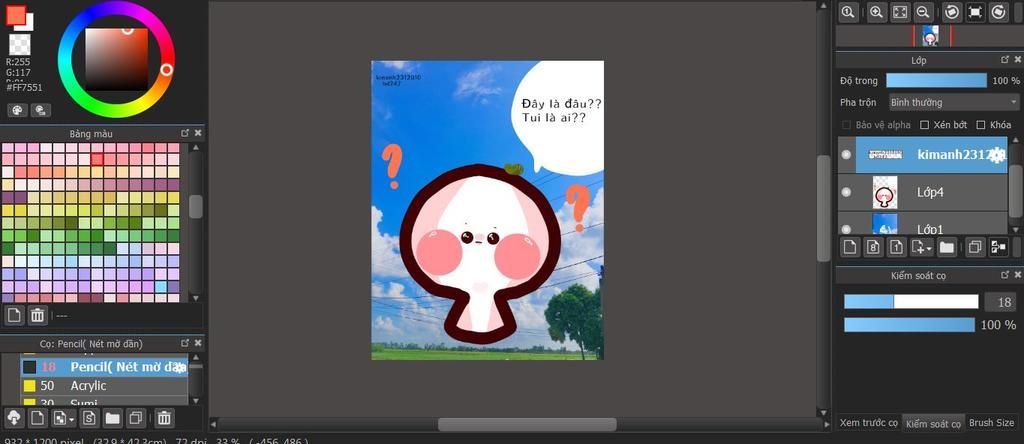Adjust the Độ trong opacity slider
1024x444 pixels.
tap(936, 80)
